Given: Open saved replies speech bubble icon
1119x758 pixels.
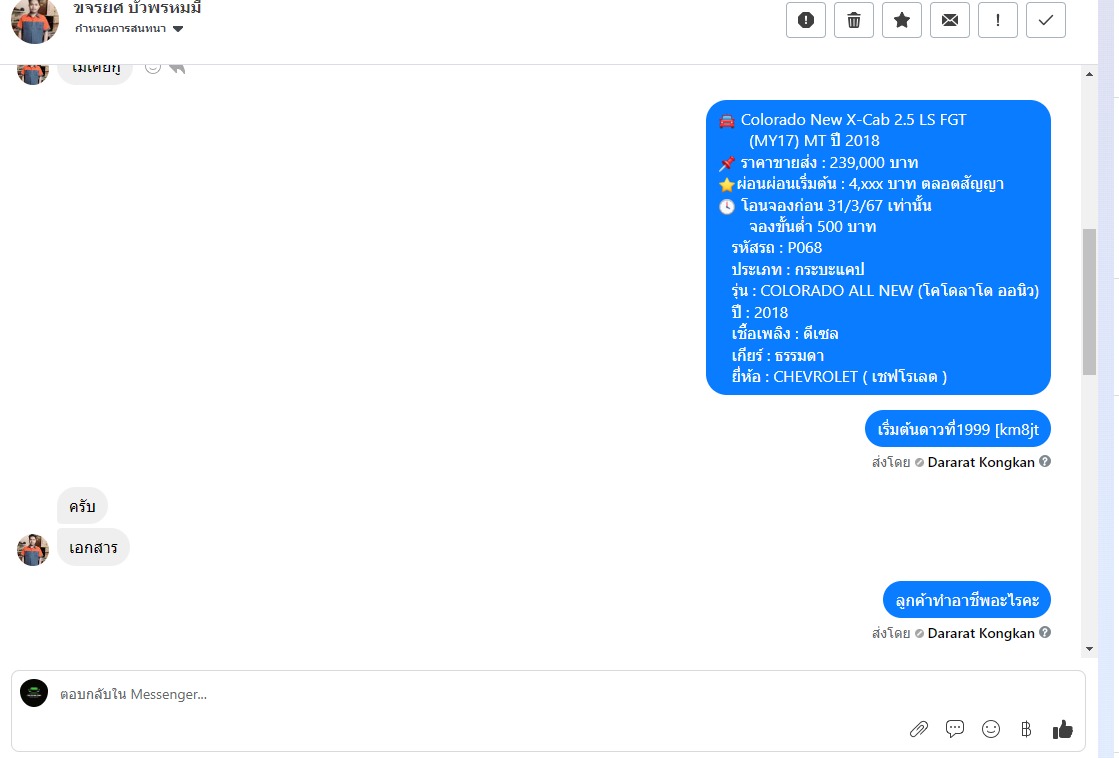Looking at the screenshot, I should (x=955, y=729).
